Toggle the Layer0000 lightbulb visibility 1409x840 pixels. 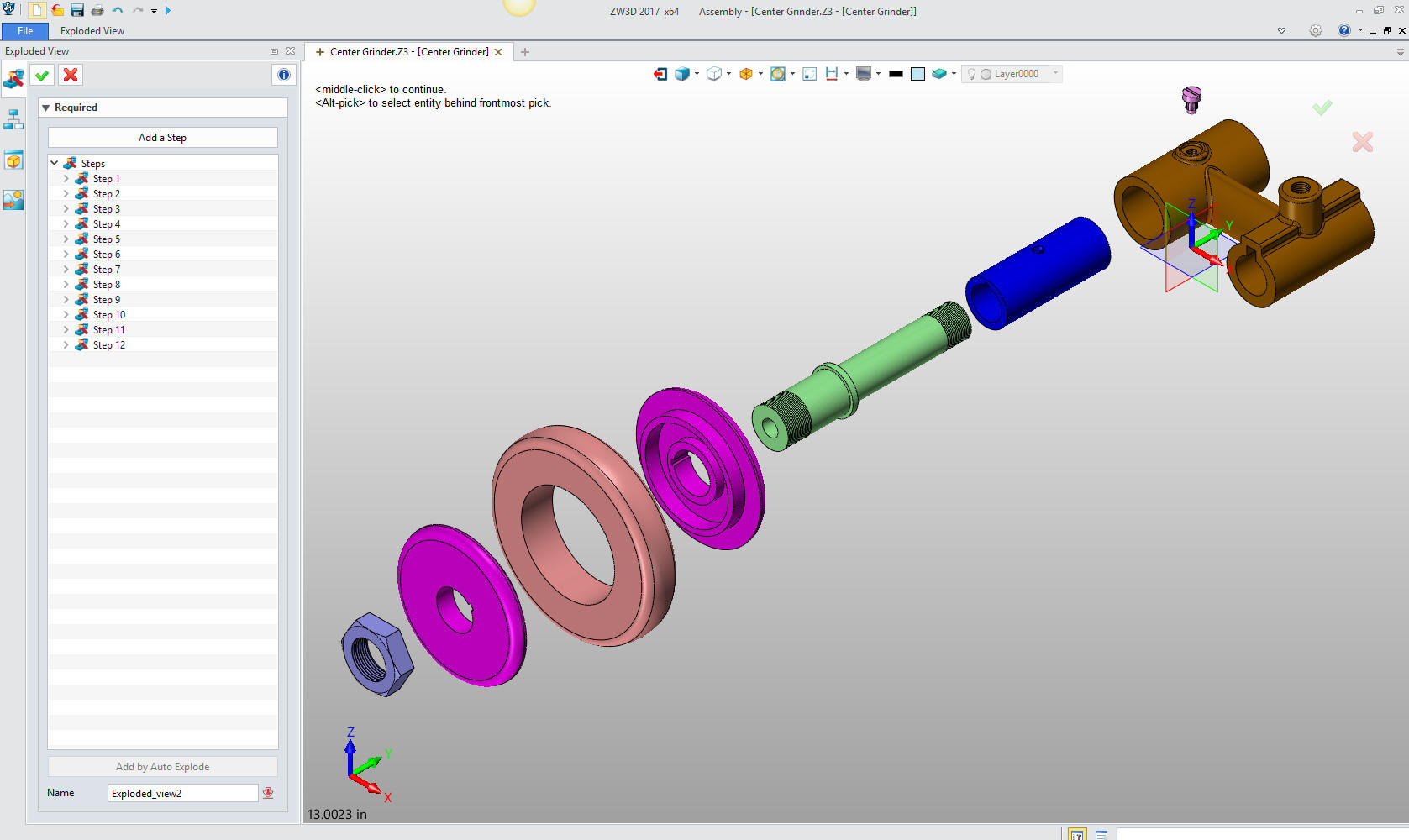click(x=972, y=74)
